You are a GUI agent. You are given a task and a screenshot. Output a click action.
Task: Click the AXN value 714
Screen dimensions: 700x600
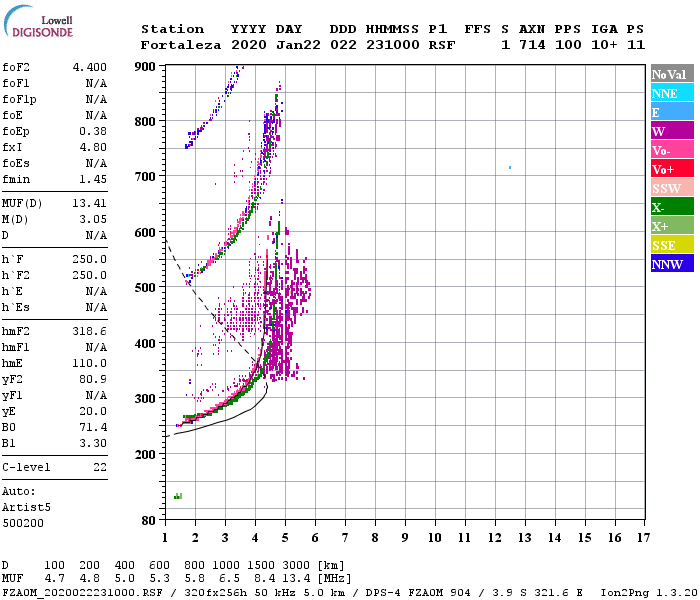point(532,45)
